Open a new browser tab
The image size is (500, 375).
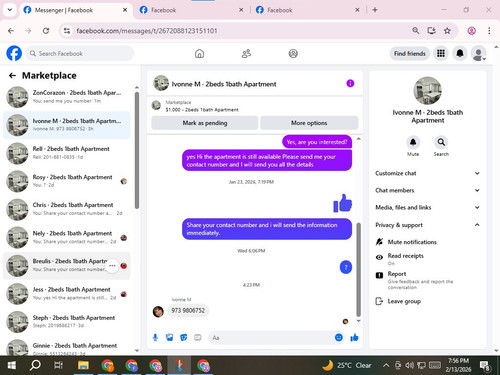click(375, 10)
